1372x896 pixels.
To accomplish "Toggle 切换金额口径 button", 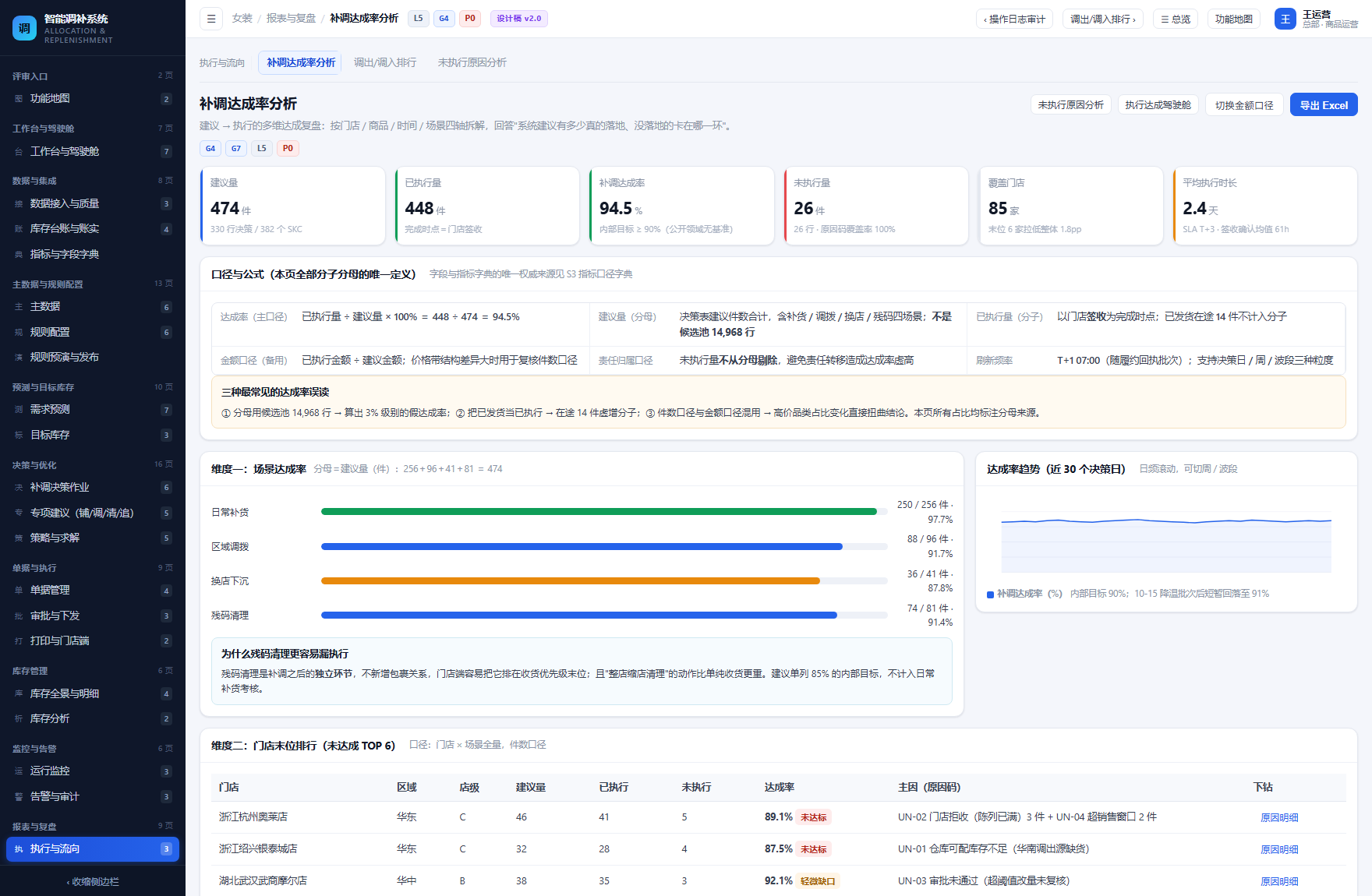I will pyautogui.click(x=1244, y=105).
